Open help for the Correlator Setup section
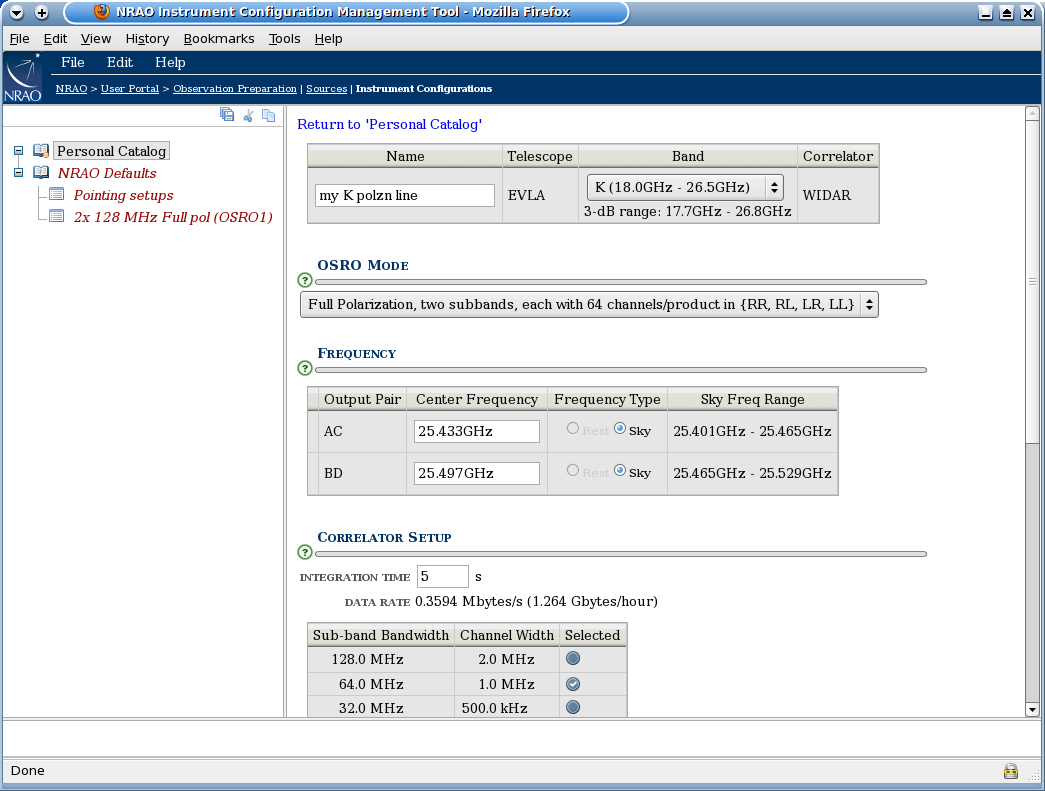The height and width of the screenshot is (791, 1045). [x=304, y=553]
